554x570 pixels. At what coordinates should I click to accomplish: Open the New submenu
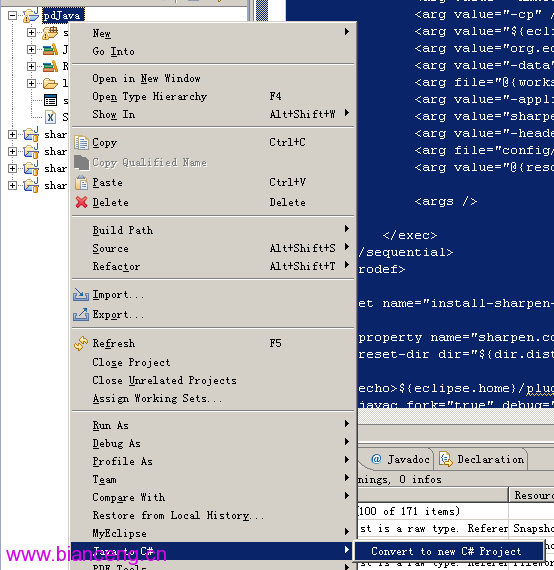click(x=213, y=33)
